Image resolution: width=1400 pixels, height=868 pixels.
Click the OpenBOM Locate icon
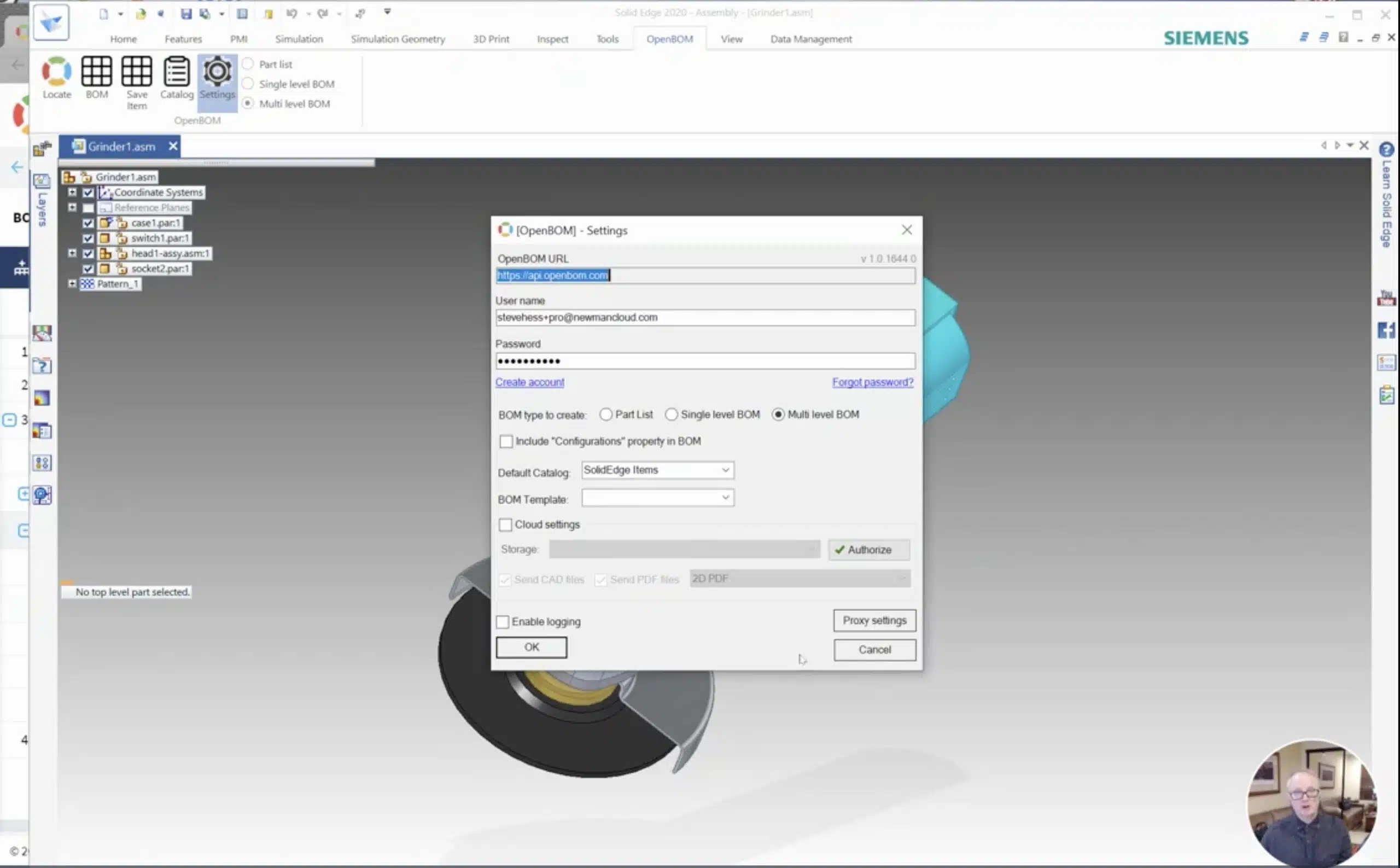pos(56,71)
